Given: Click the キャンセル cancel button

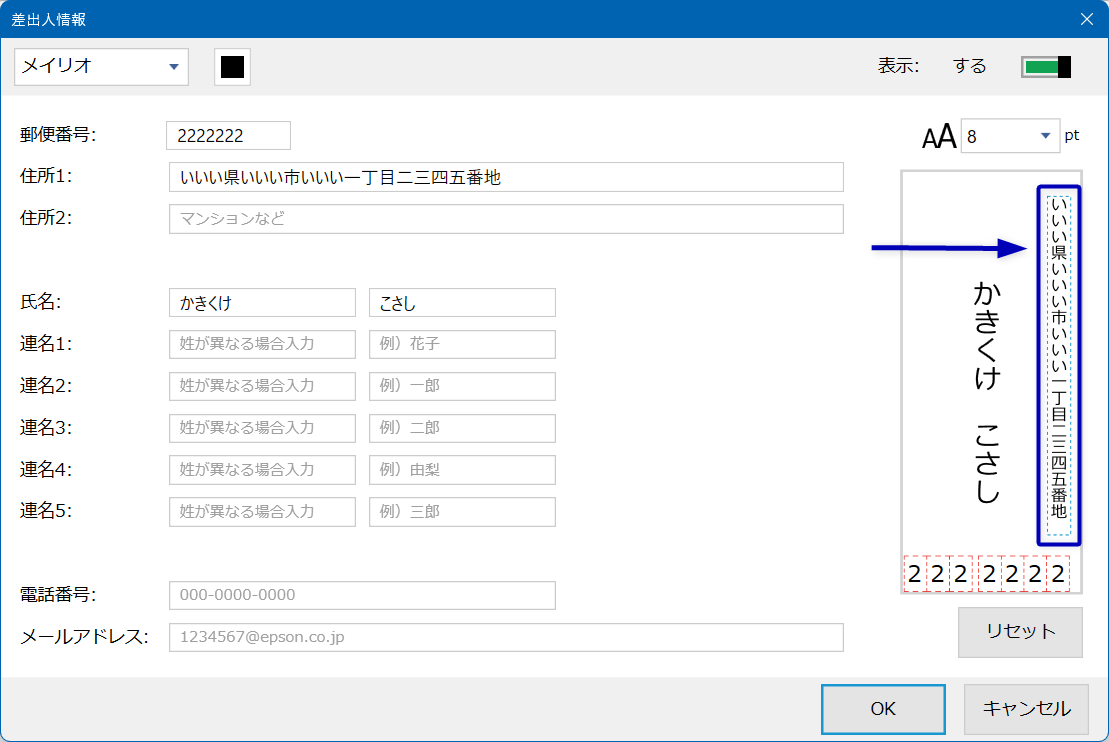Looking at the screenshot, I should click(1026, 709).
